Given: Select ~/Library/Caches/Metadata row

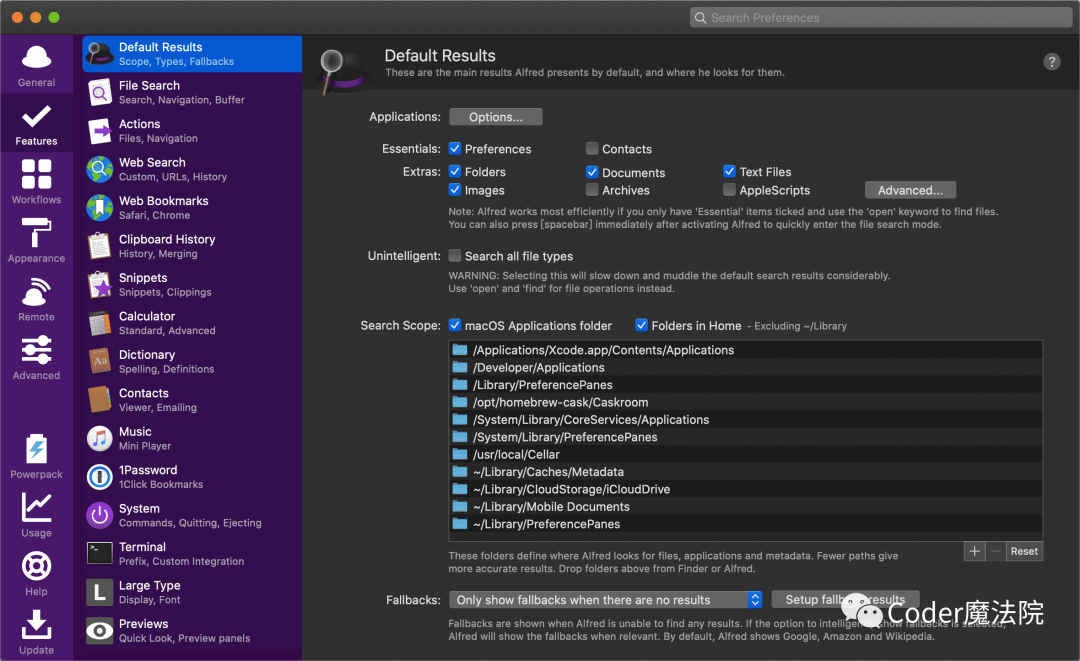Looking at the screenshot, I should coord(745,472).
